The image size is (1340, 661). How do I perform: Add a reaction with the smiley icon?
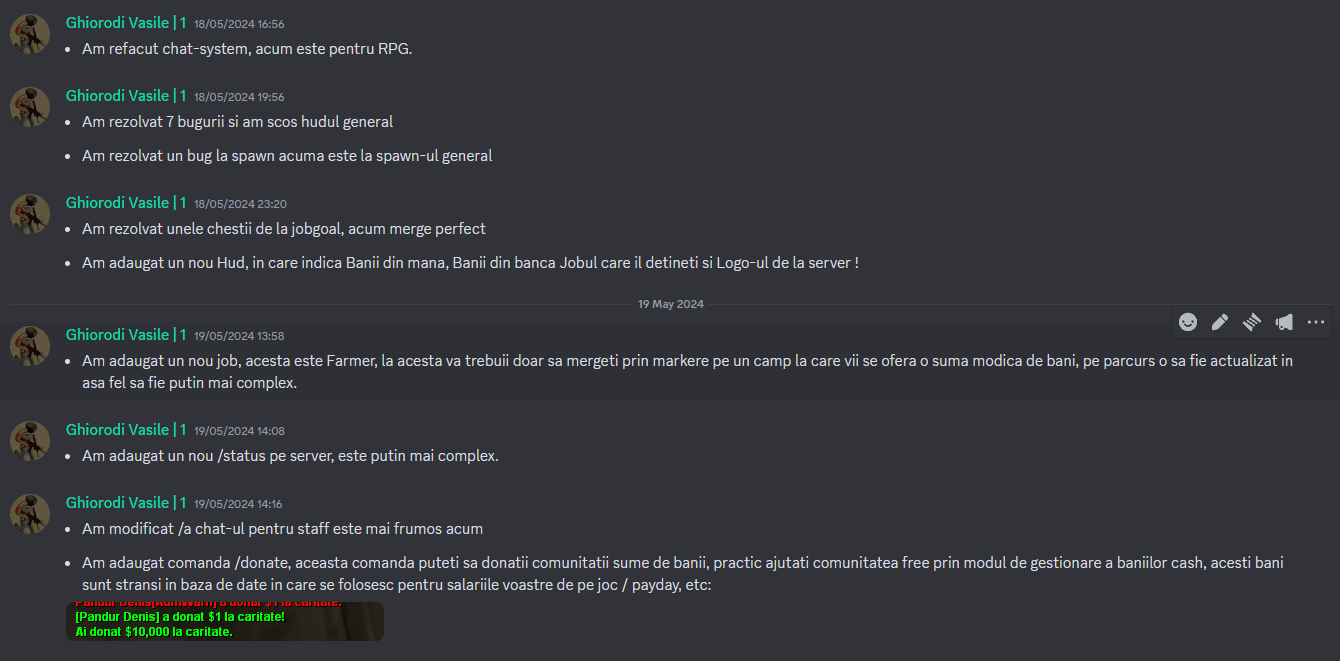pos(1188,322)
